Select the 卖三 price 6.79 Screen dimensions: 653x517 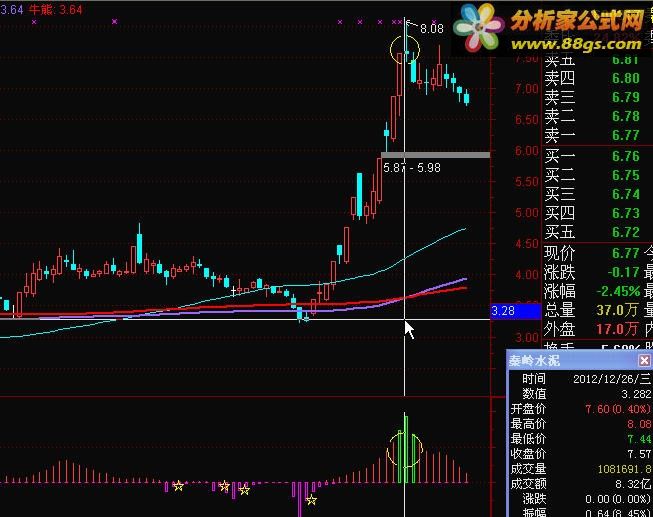coord(626,97)
